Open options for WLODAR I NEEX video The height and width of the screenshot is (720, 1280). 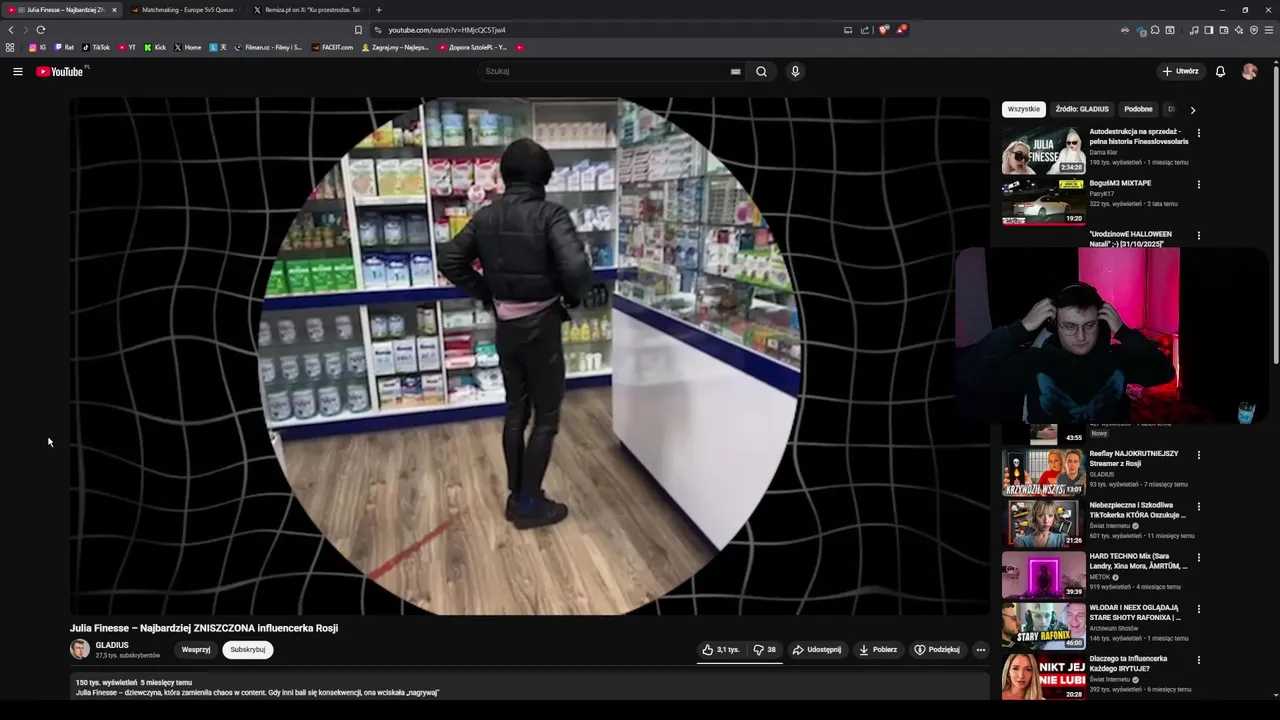click(x=1198, y=609)
